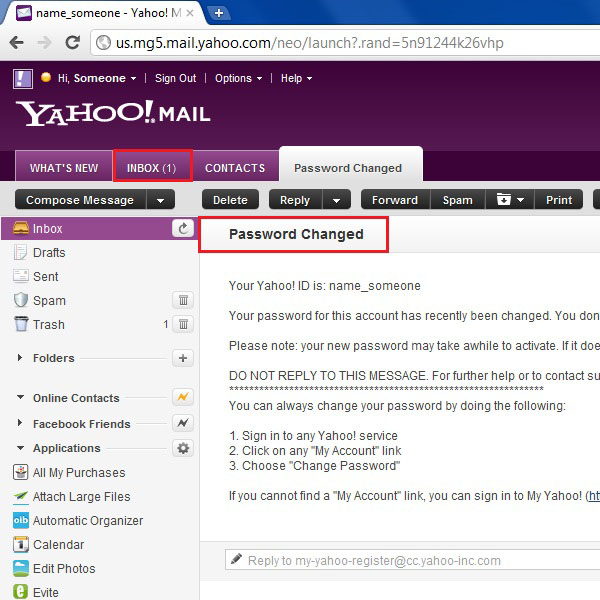600x600 pixels.
Task: Open a new browser tab
Action: (218, 13)
